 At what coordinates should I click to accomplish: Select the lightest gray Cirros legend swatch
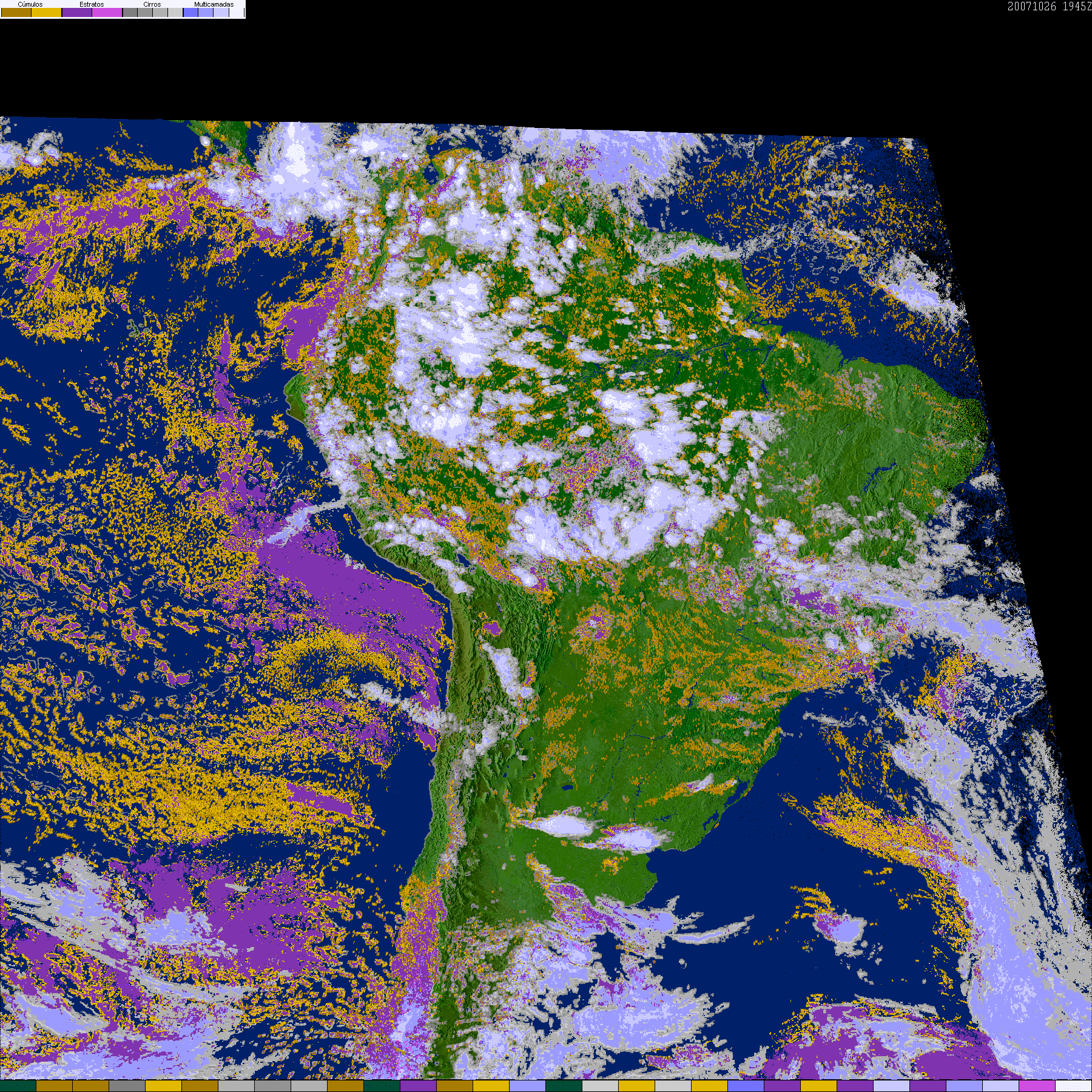click(x=175, y=12)
